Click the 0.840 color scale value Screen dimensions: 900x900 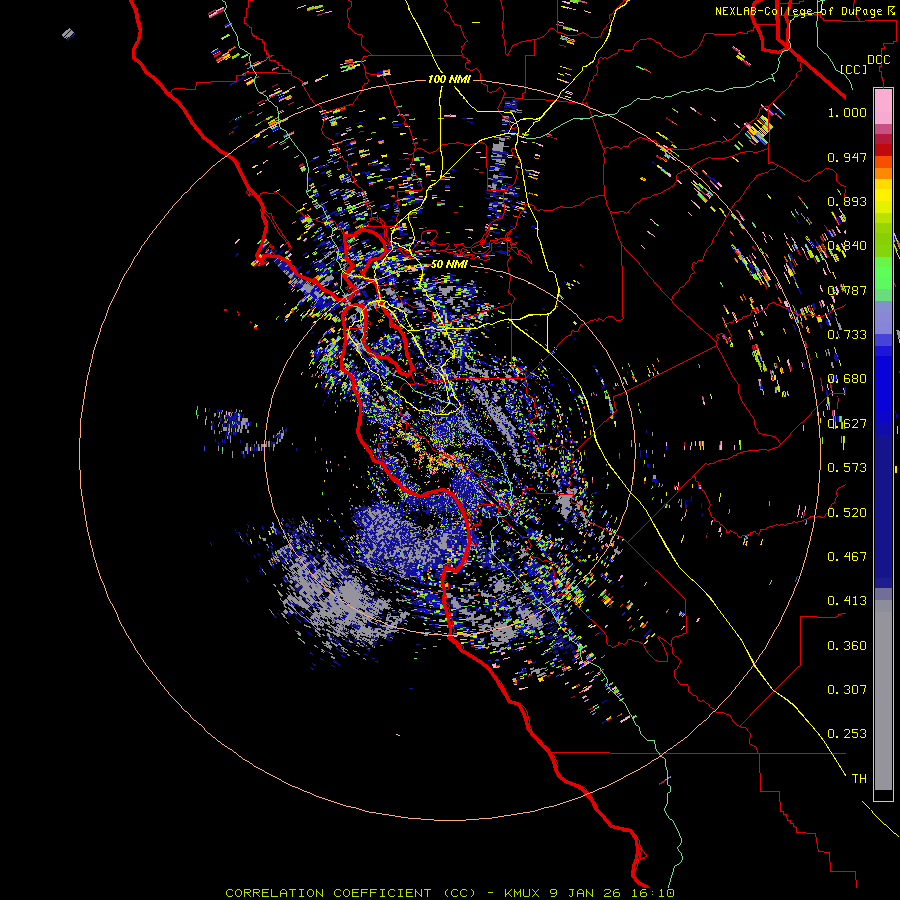(x=847, y=246)
